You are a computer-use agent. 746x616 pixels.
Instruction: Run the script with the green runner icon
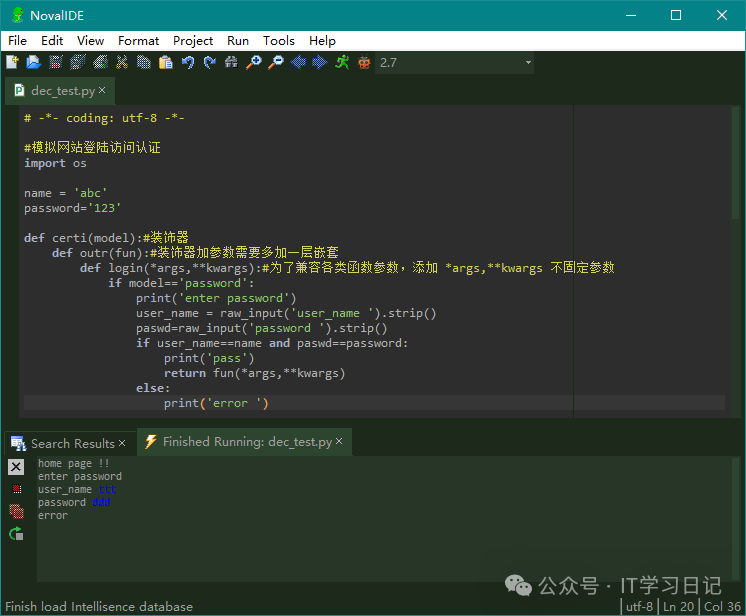pyautogui.click(x=342, y=62)
